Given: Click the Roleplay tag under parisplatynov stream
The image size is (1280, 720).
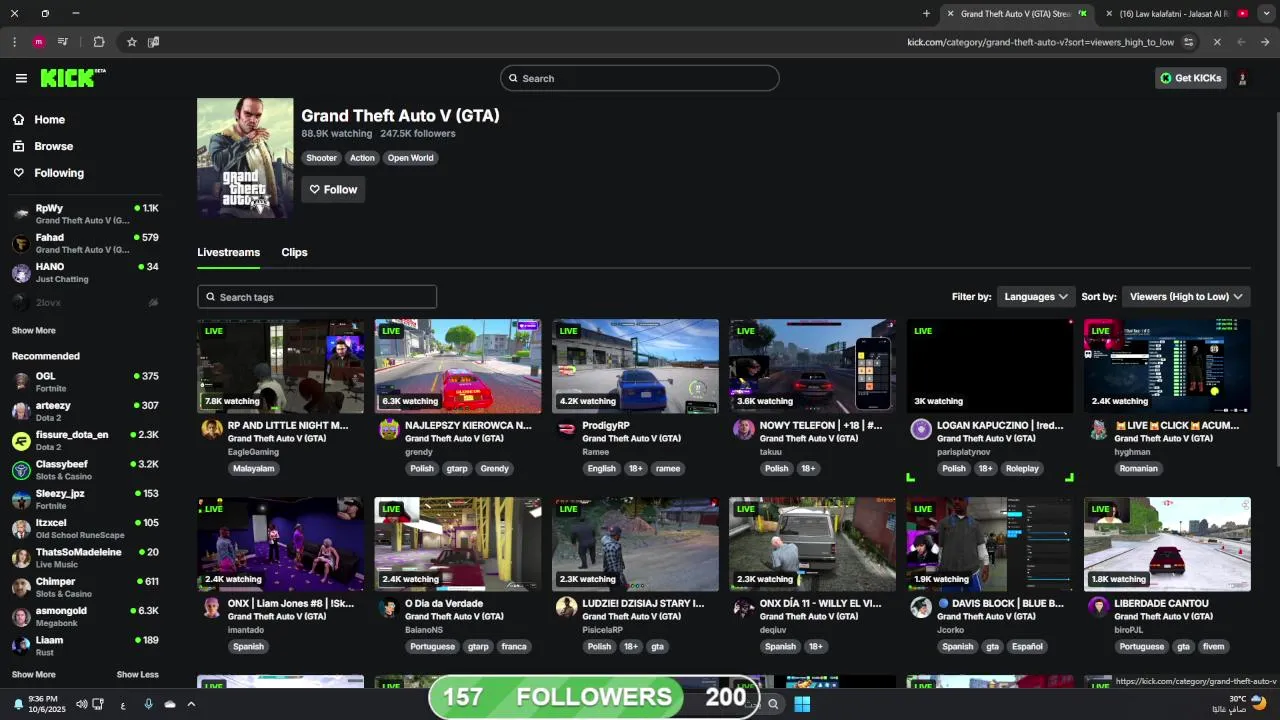Looking at the screenshot, I should point(1022,469).
